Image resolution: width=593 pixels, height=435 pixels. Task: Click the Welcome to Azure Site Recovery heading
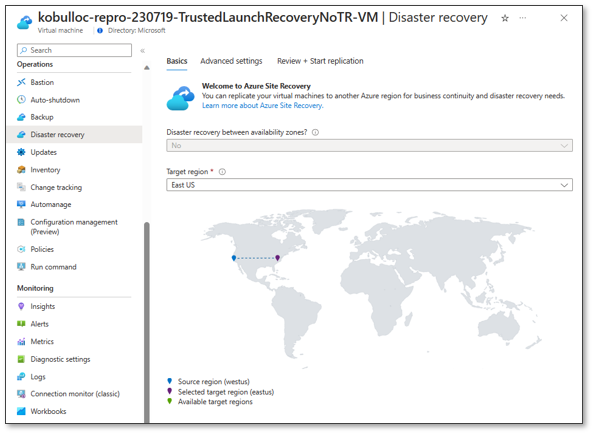(256, 86)
